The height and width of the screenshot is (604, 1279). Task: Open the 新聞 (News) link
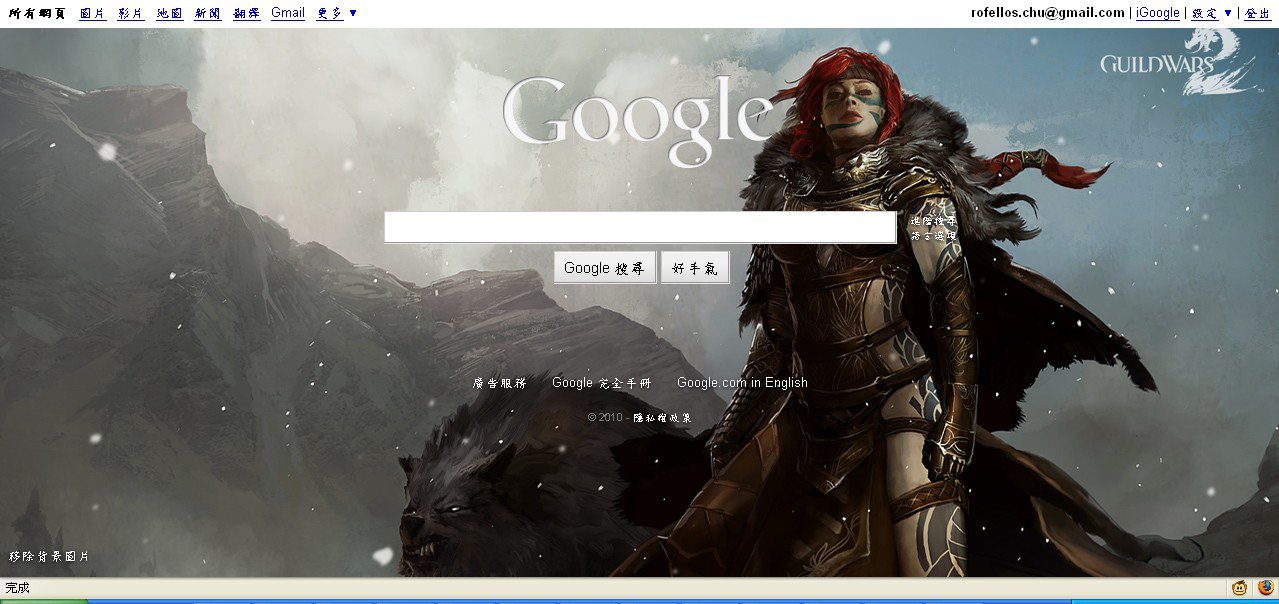click(x=208, y=13)
